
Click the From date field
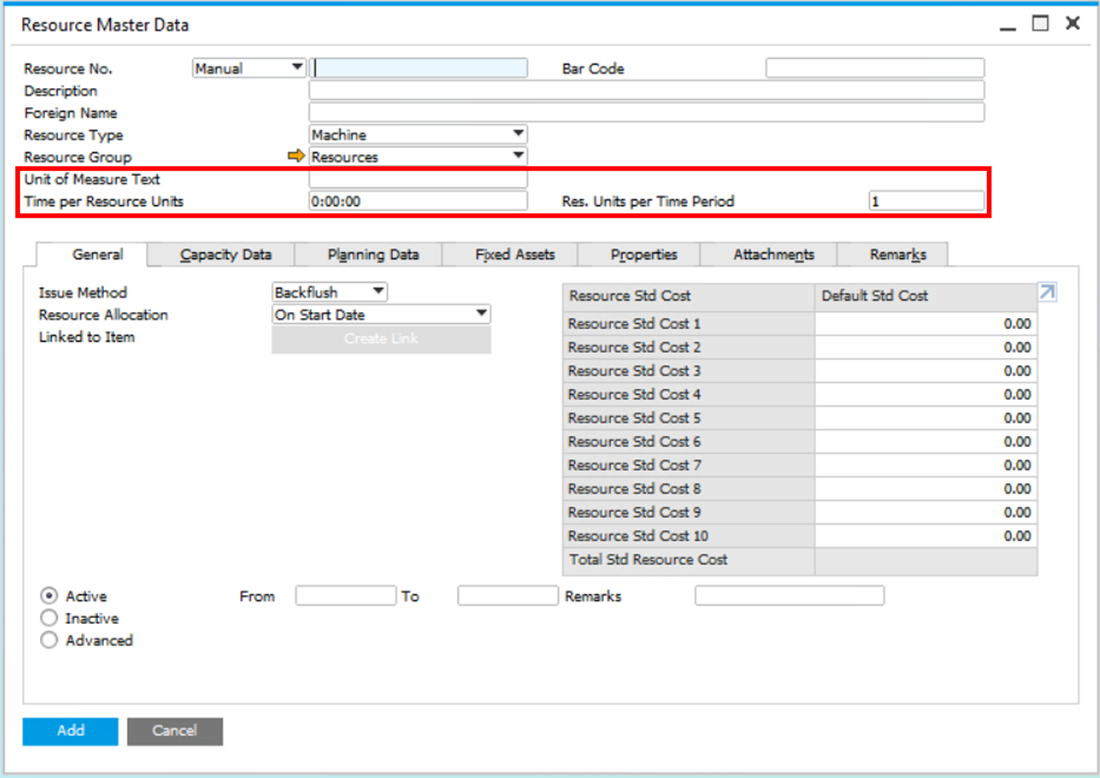345,596
